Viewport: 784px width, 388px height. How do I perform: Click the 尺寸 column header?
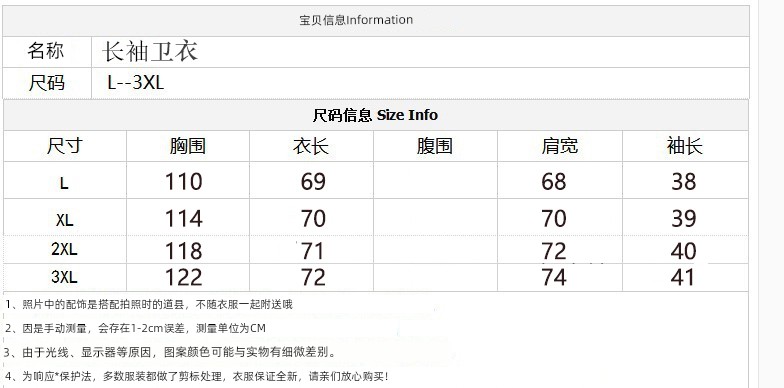point(64,146)
